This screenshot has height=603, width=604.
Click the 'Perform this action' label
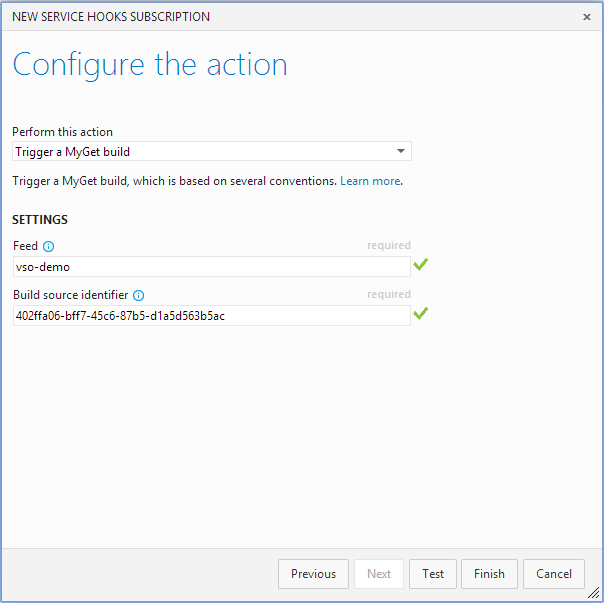pyautogui.click(x=62, y=132)
